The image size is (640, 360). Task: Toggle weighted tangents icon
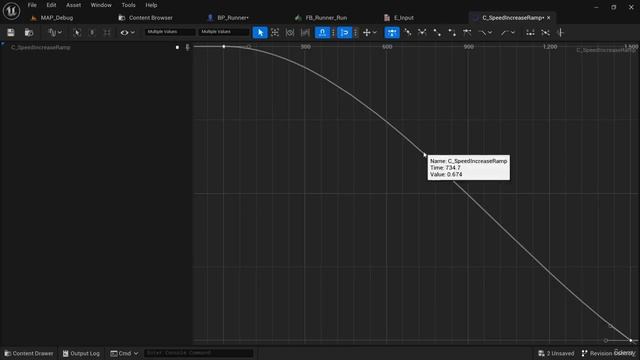click(x=467, y=33)
